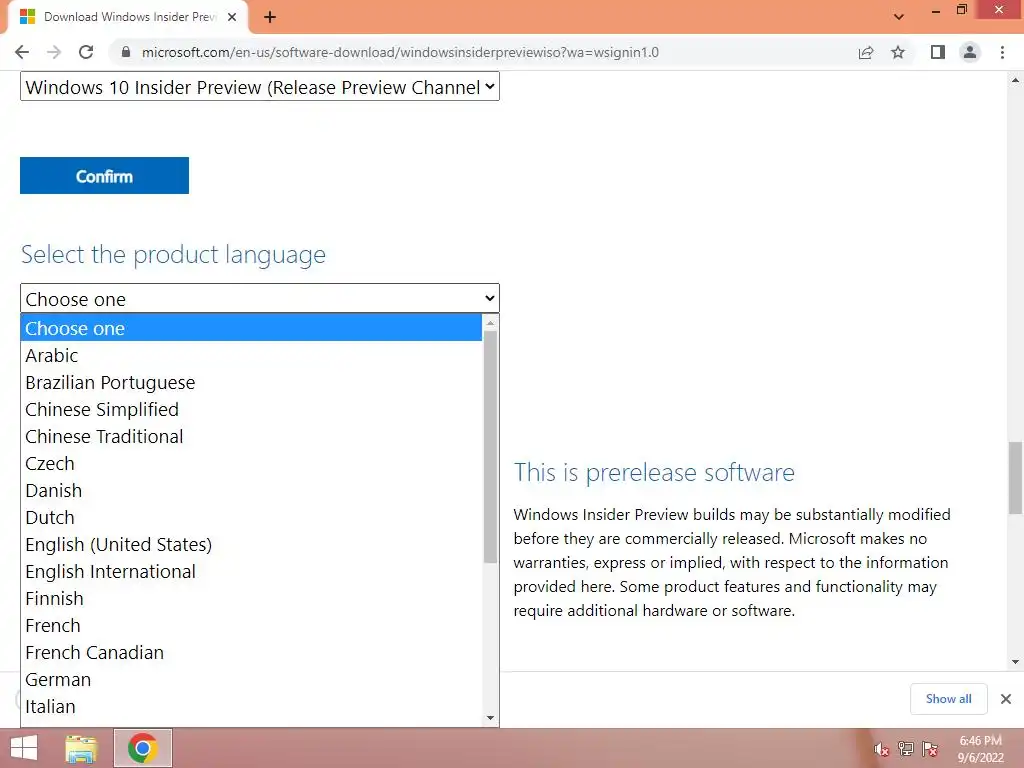Click the address bar URL
Viewport: 1024px width, 768px height.
(400, 52)
